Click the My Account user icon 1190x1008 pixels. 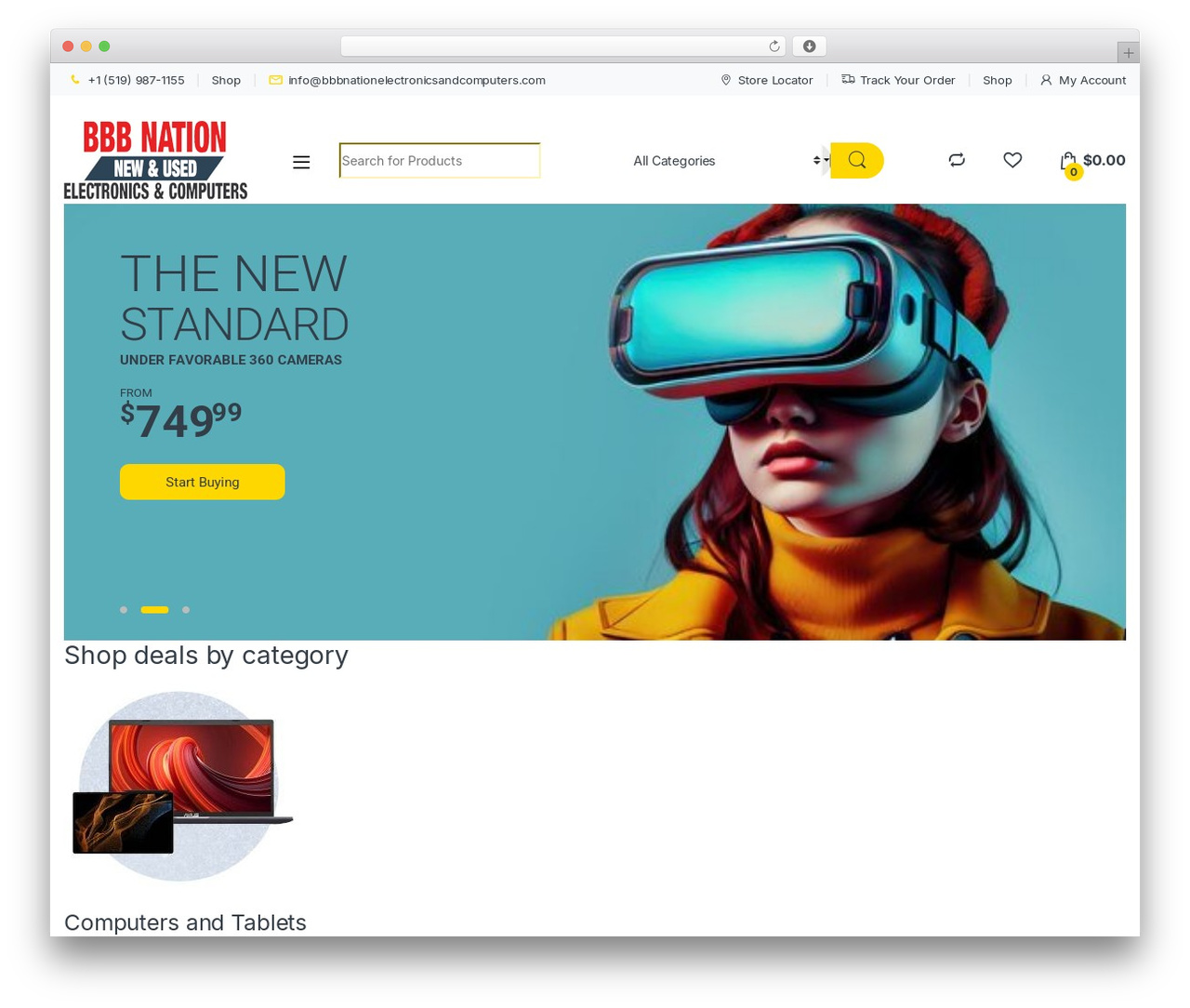[x=1046, y=80]
